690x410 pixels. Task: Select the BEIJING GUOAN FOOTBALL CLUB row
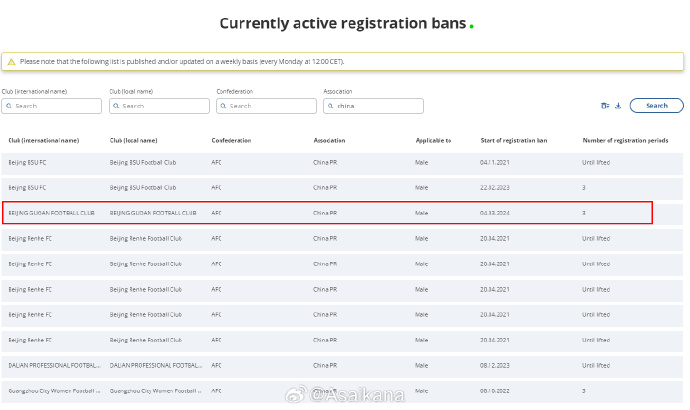(x=328, y=212)
